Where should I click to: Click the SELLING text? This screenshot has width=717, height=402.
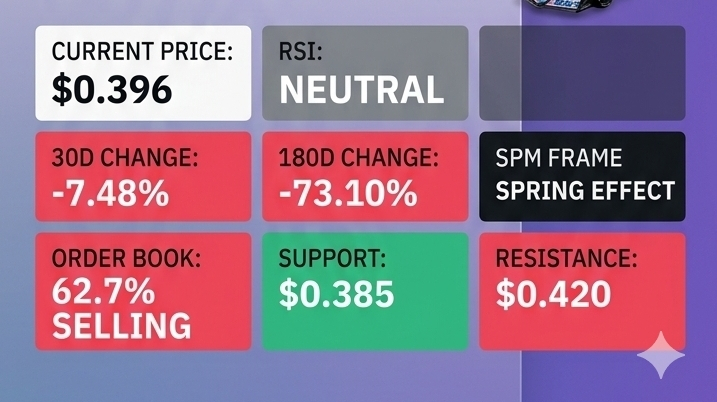(x=121, y=326)
